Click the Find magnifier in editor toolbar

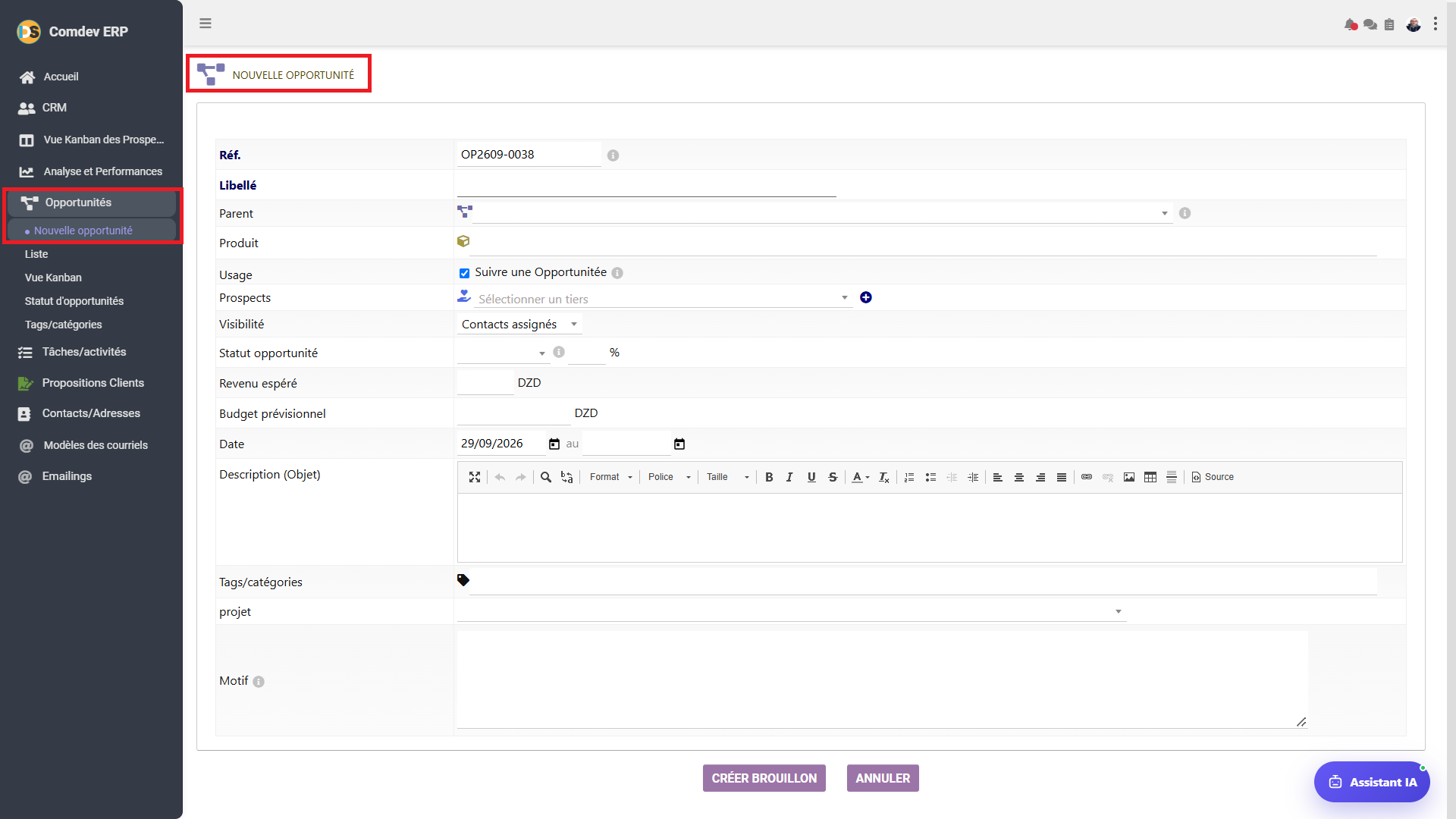(x=545, y=477)
